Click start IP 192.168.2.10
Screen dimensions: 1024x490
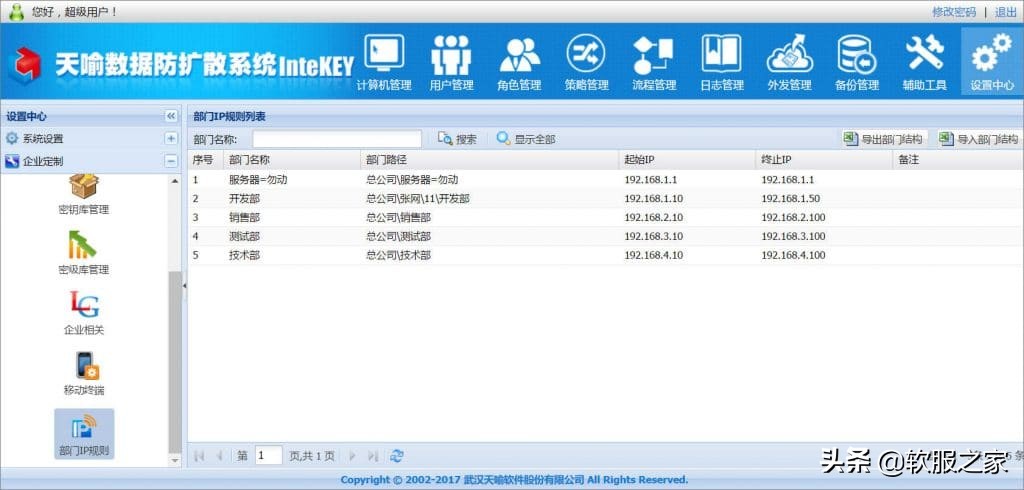tap(654, 218)
